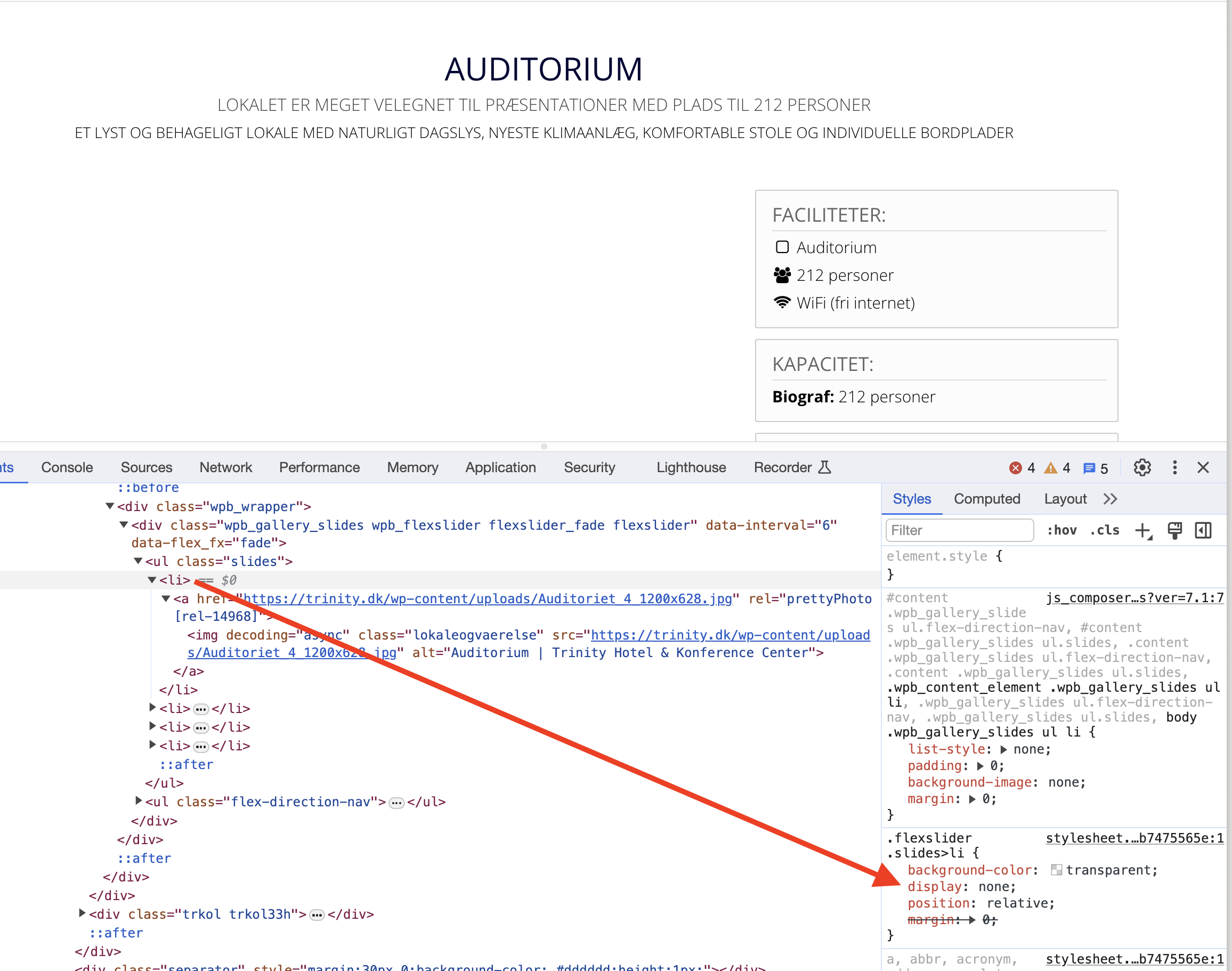Close the DevTools panel
The height and width of the screenshot is (971, 1232).
pos(1203,467)
